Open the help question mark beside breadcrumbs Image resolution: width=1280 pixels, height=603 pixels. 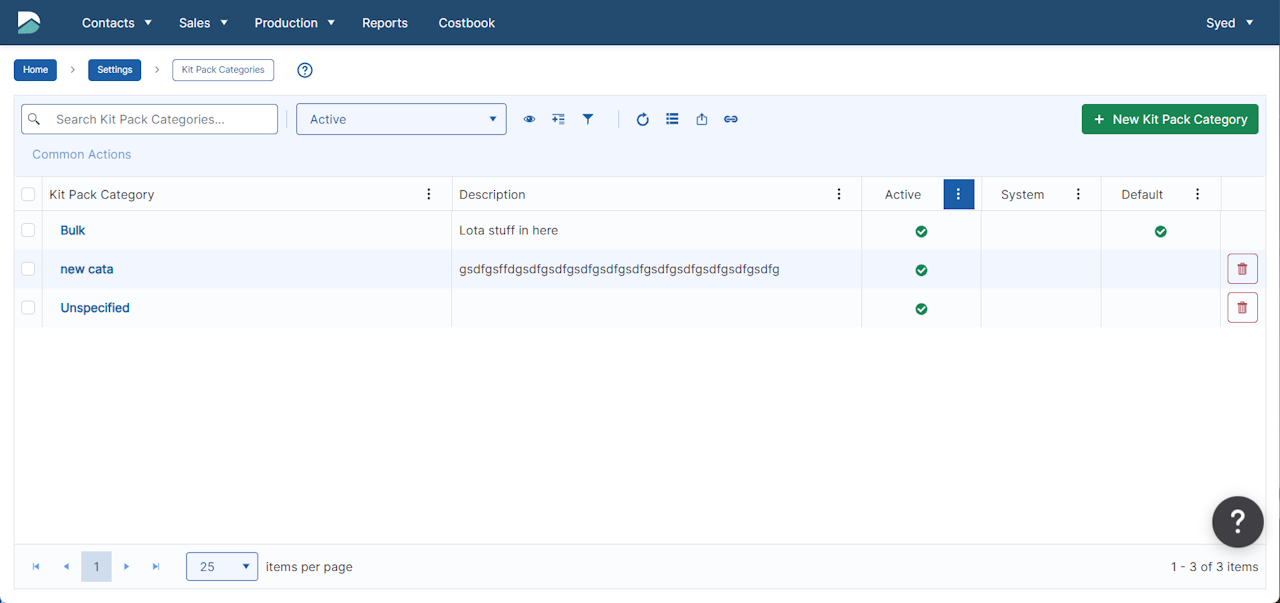[306, 70]
